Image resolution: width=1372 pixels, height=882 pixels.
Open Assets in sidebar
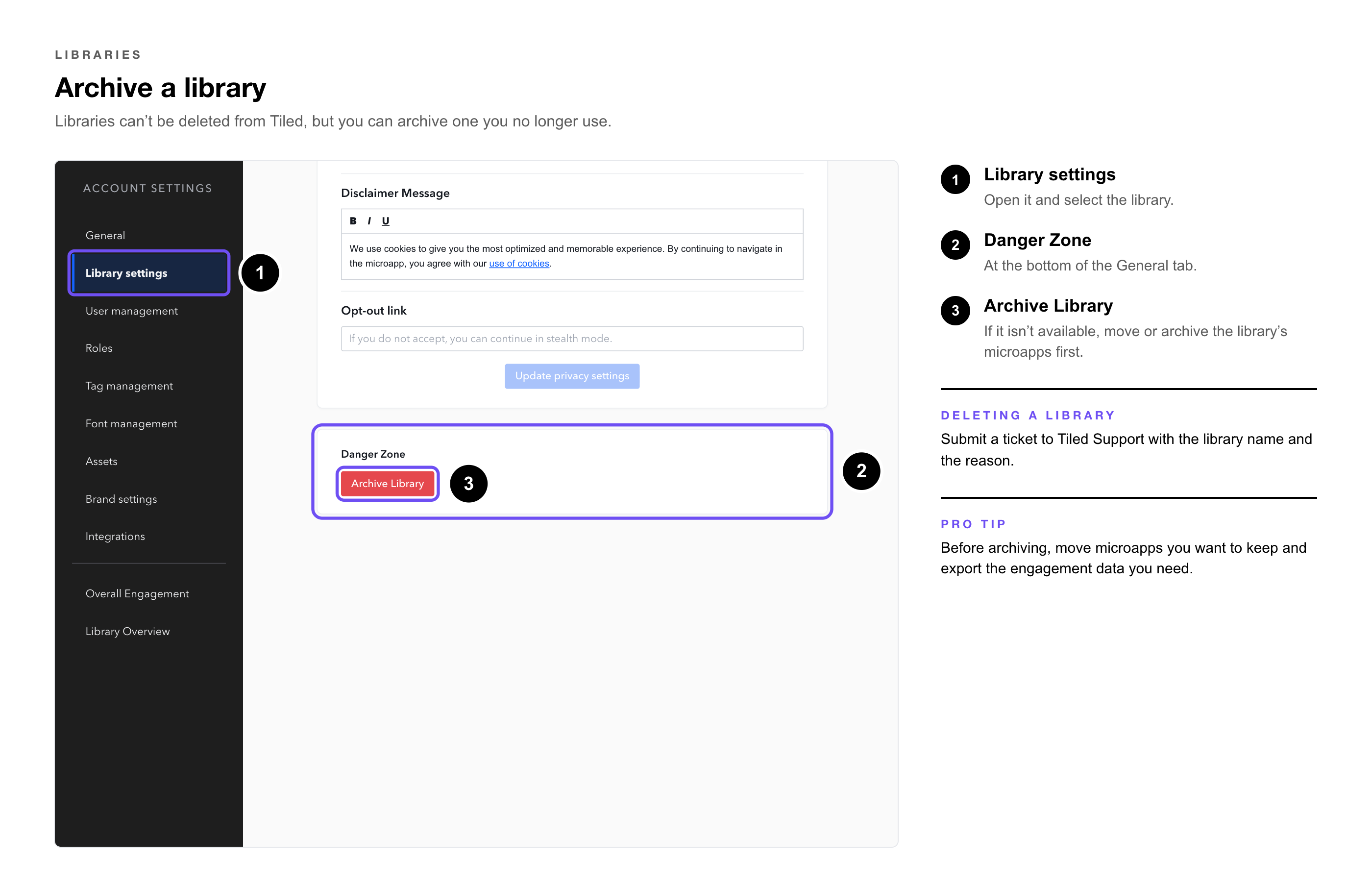click(x=101, y=462)
